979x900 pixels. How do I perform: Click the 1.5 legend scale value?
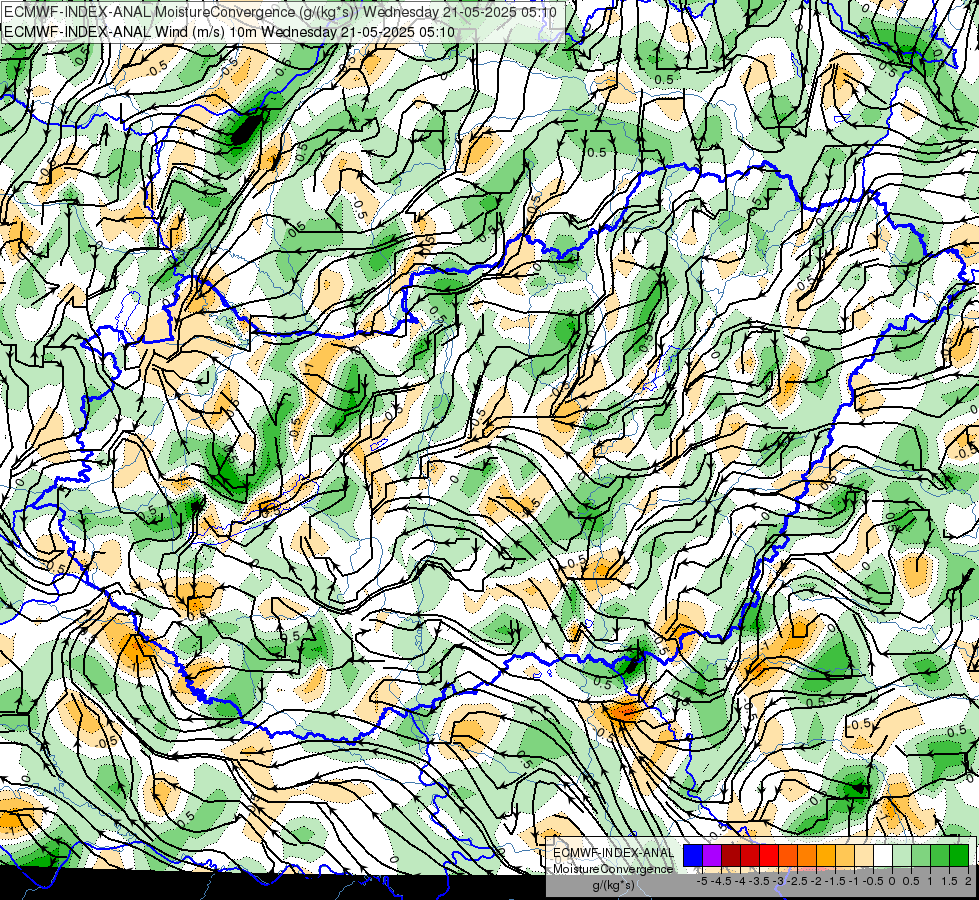pyautogui.click(x=948, y=881)
